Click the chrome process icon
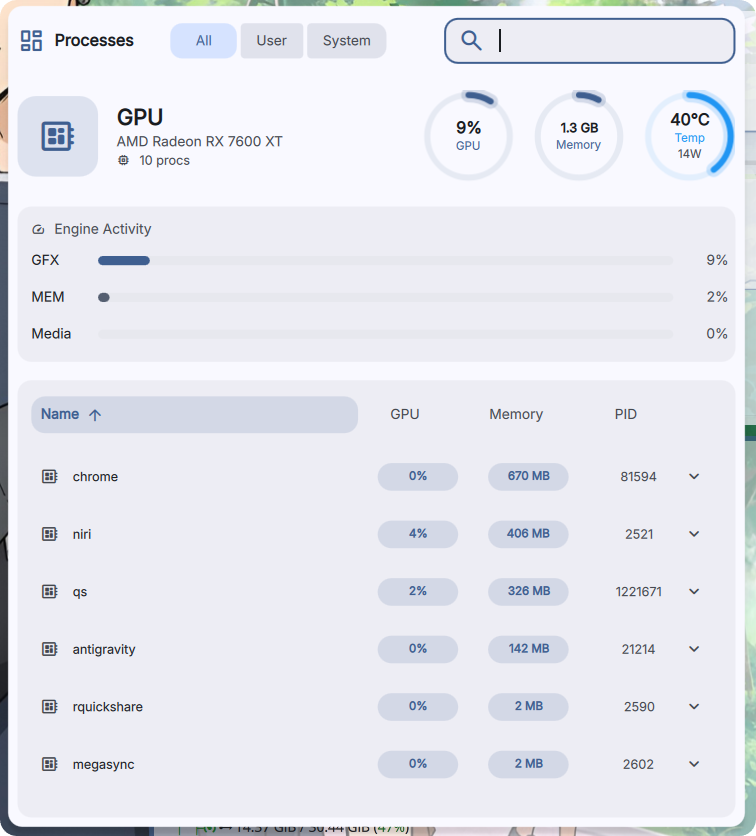756x836 pixels. pos(50,476)
